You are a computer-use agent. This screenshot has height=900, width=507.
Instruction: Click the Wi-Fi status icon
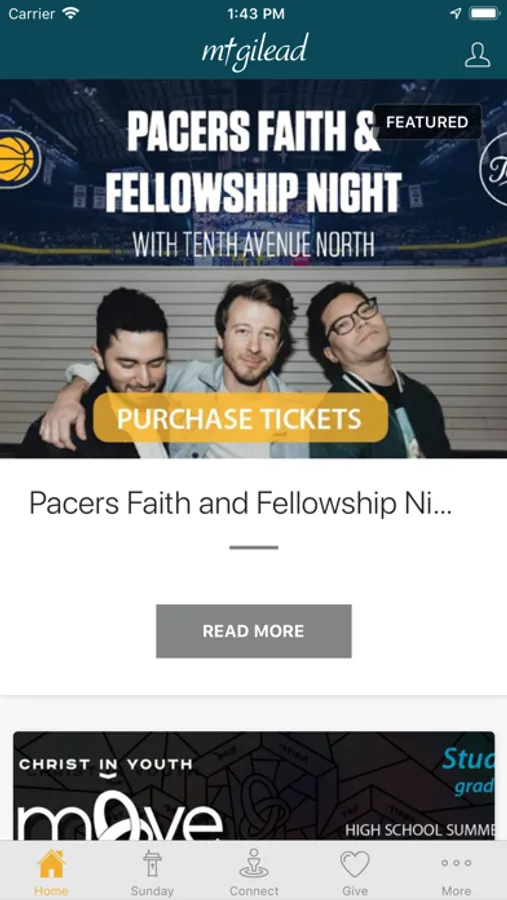71,13
